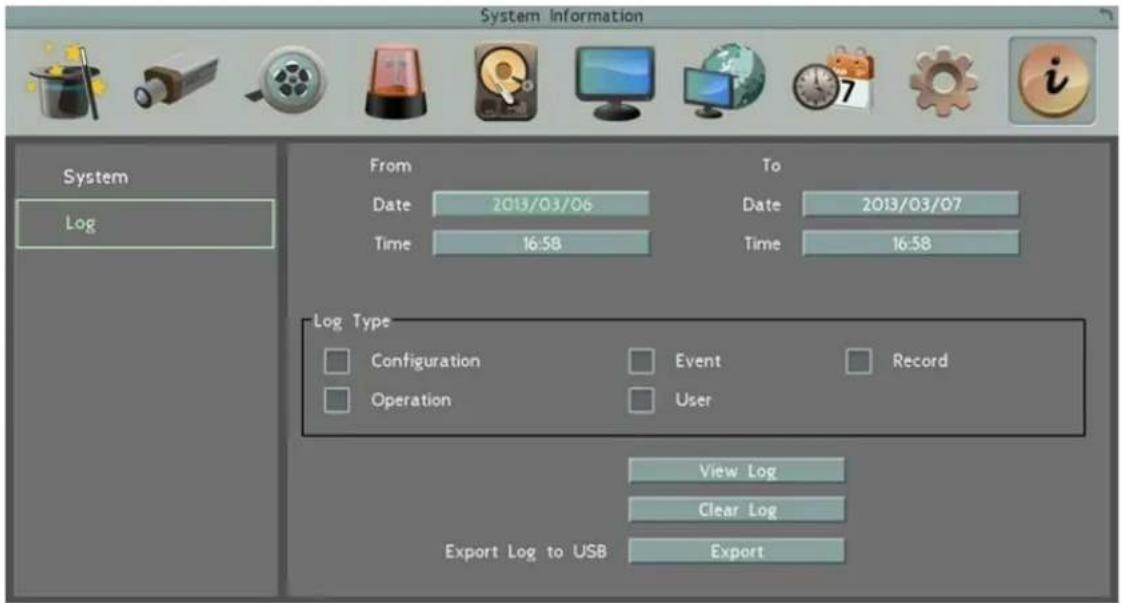Open the information 'i' icon
Screen dimensions: 1121x603
[x=1052, y=81]
